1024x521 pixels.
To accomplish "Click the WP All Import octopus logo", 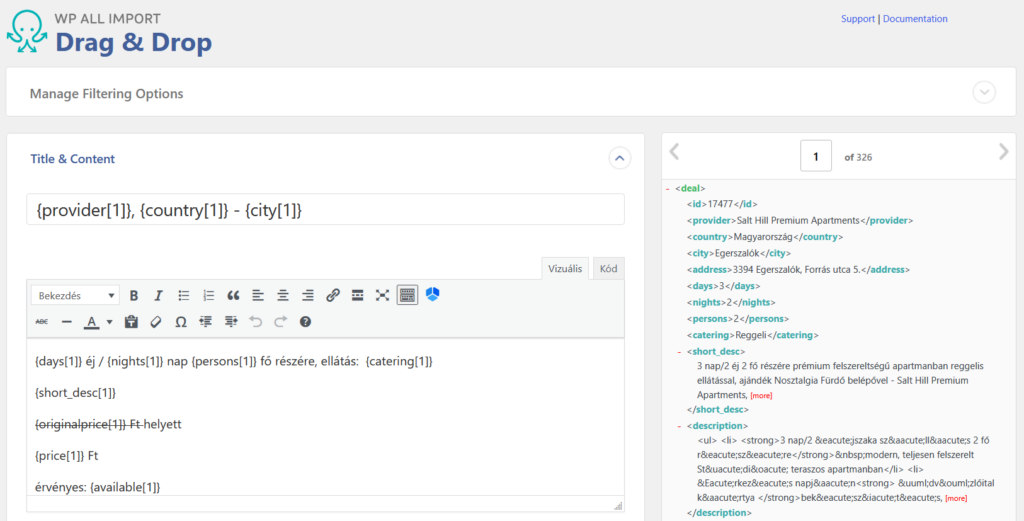I will click(x=27, y=31).
